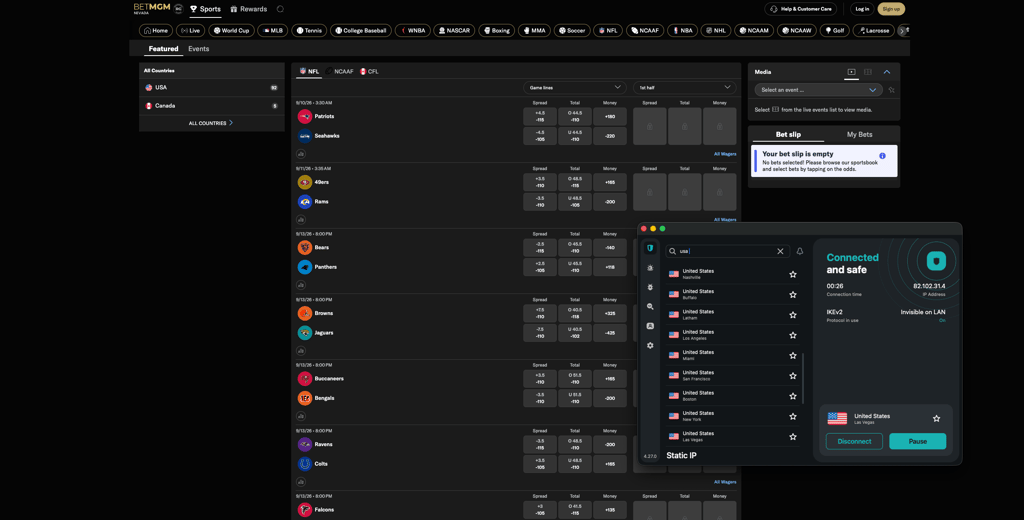
Task: Open stats icon under Buccaneers vs Bengals
Action: 301,416
